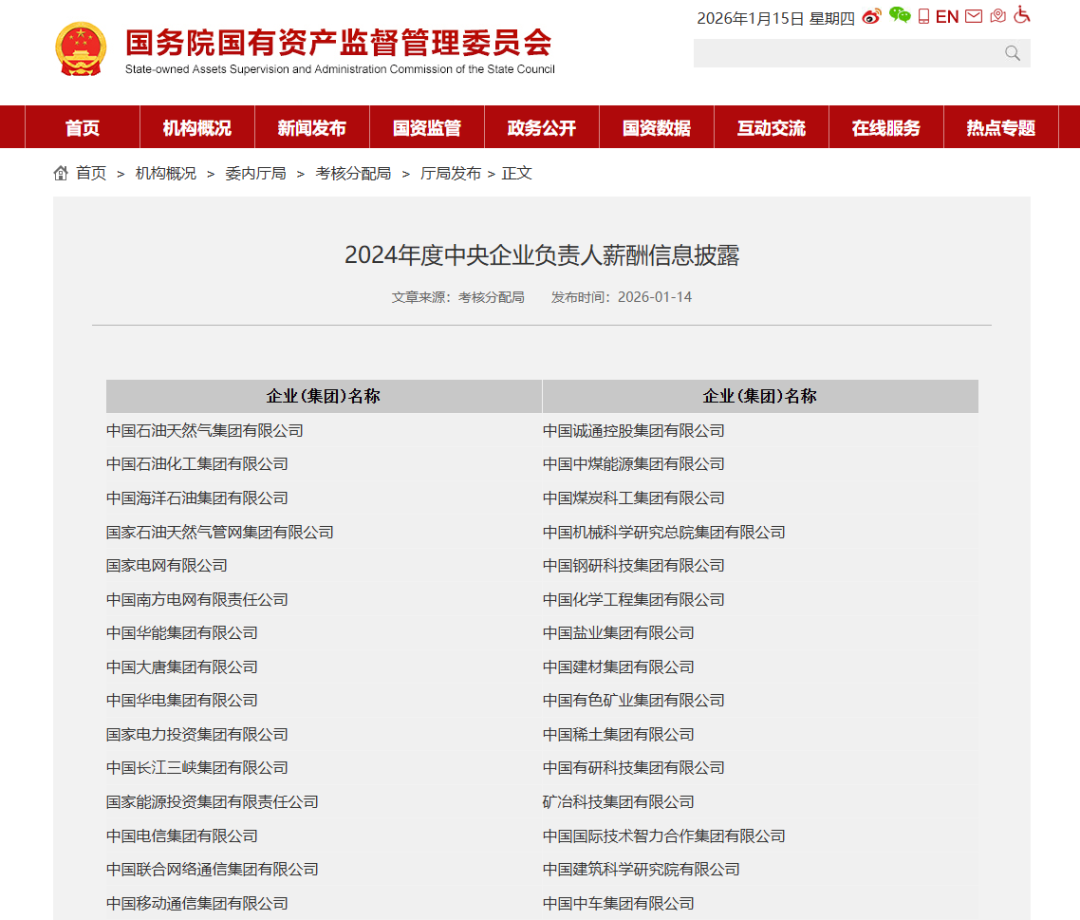The height and width of the screenshot is (920, 1080).
Task: Open the Weibo icon in header
Action: pyautogui.click(x=871, y=17)
